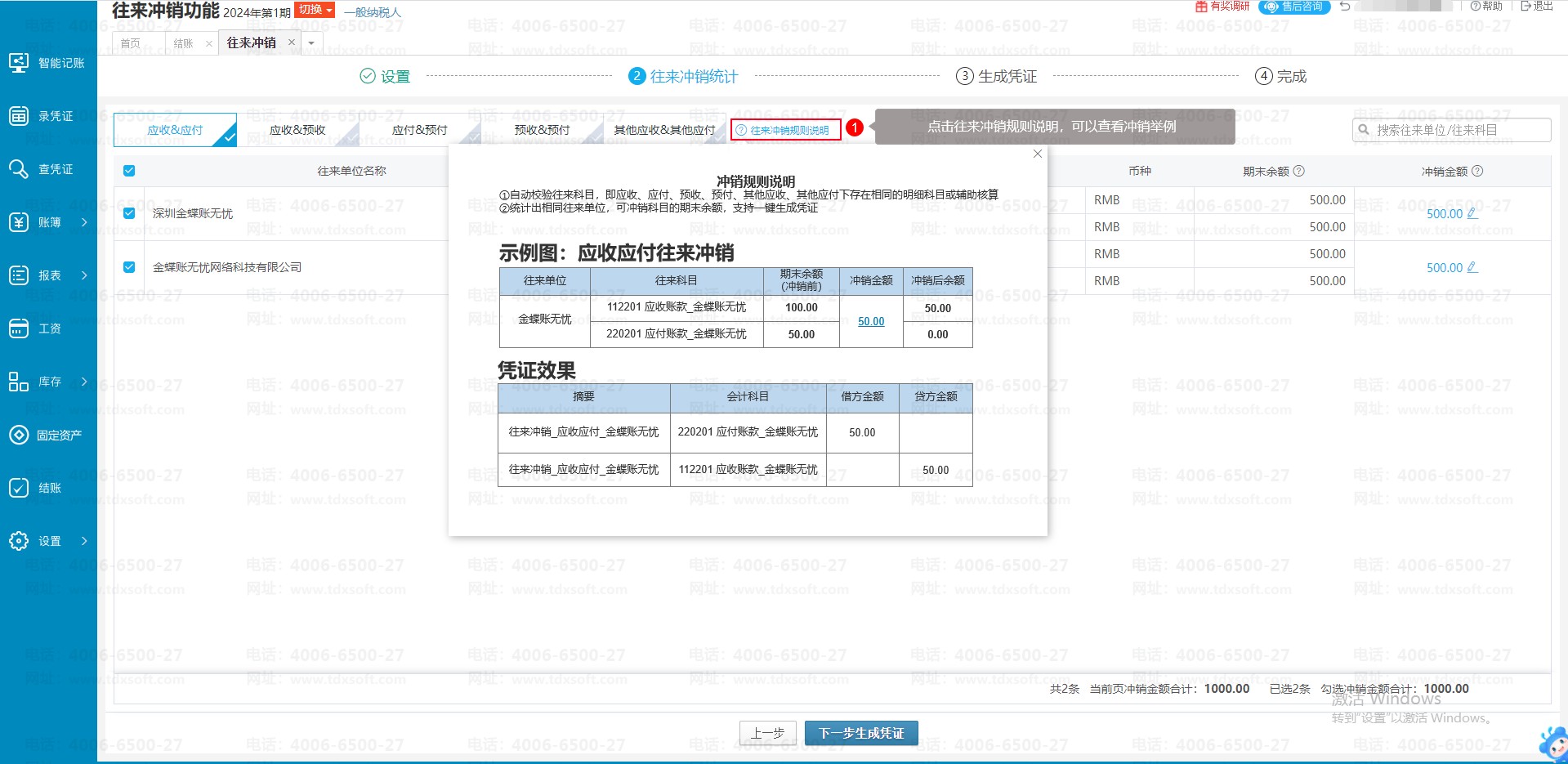The width and height of the screenshot is (1568, 764).
Task: Uncheck the 深圳金蝶账无忧 row checkbox
Action: (x=129, y=213)
